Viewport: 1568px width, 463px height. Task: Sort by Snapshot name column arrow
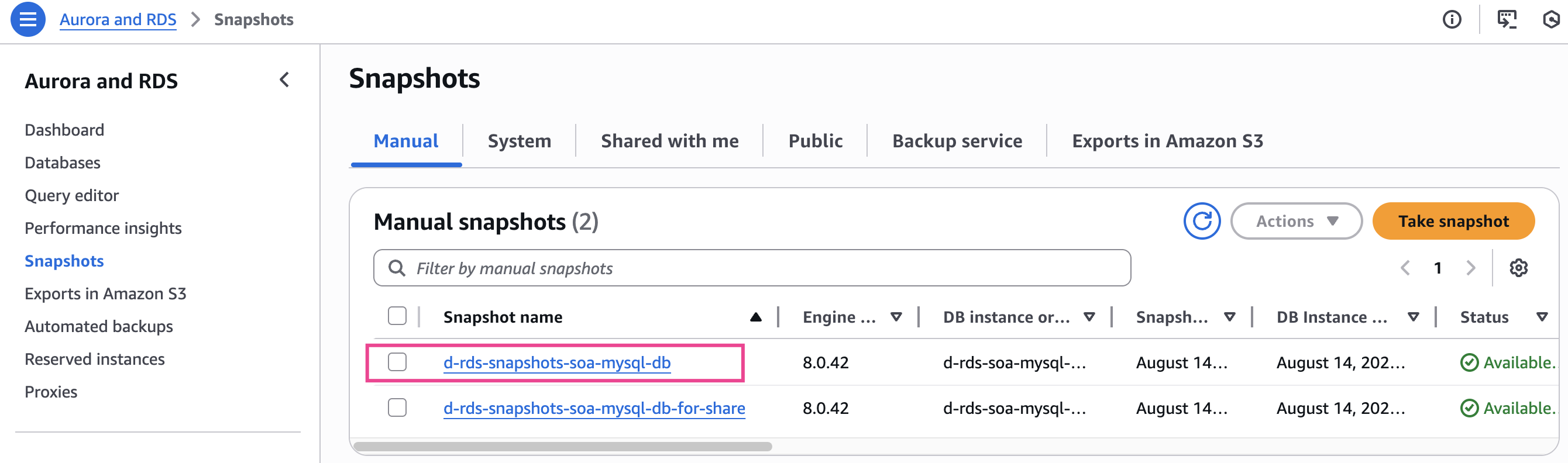coord(755,317)
